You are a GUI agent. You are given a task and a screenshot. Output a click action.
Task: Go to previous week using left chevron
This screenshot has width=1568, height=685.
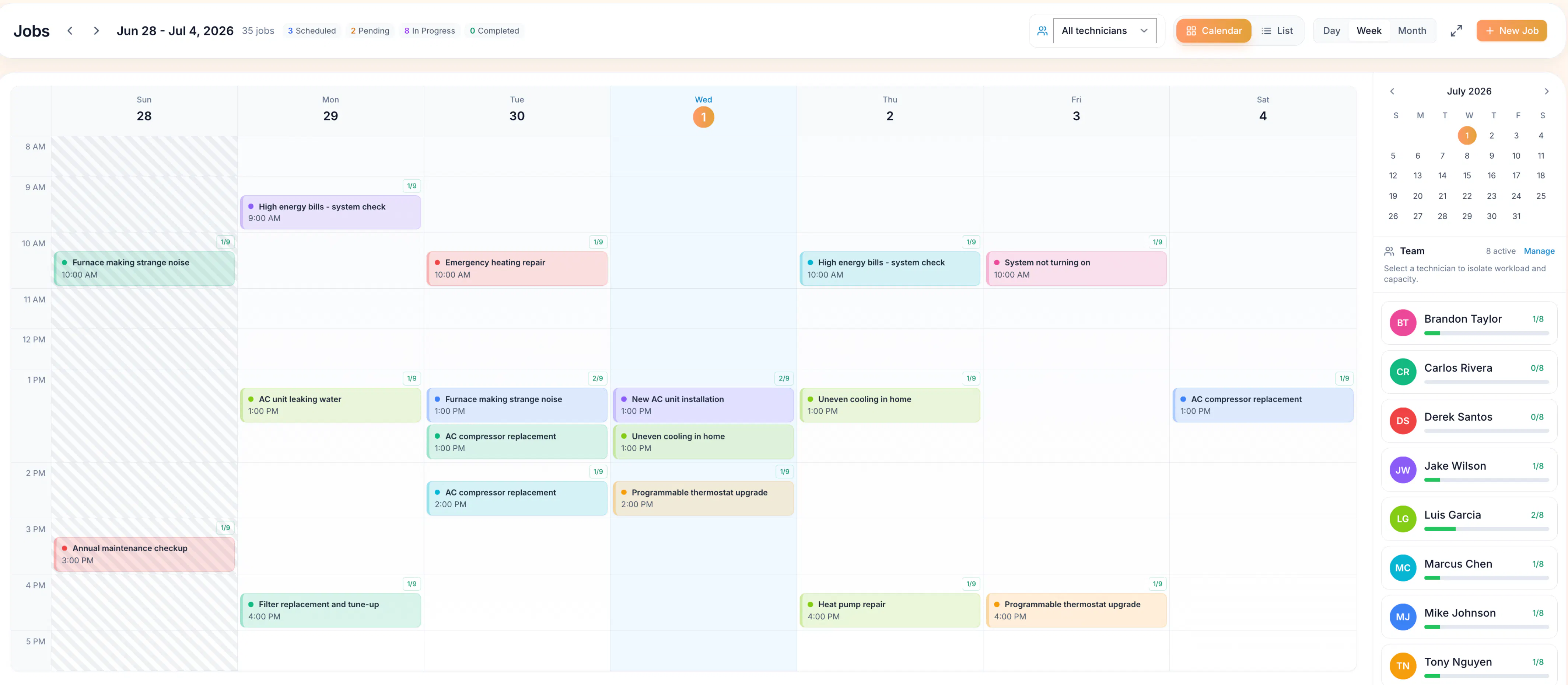(x=70, y=31)
